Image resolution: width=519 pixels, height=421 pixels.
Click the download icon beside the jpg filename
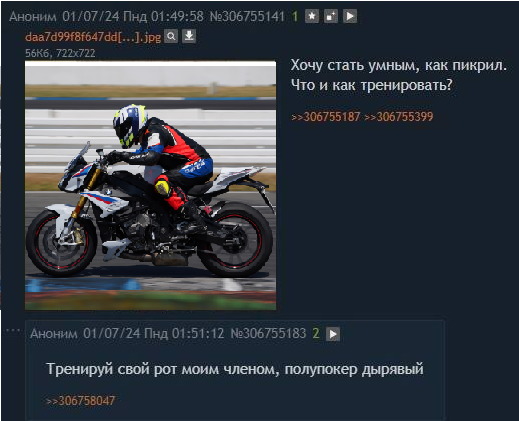[189, 36]
